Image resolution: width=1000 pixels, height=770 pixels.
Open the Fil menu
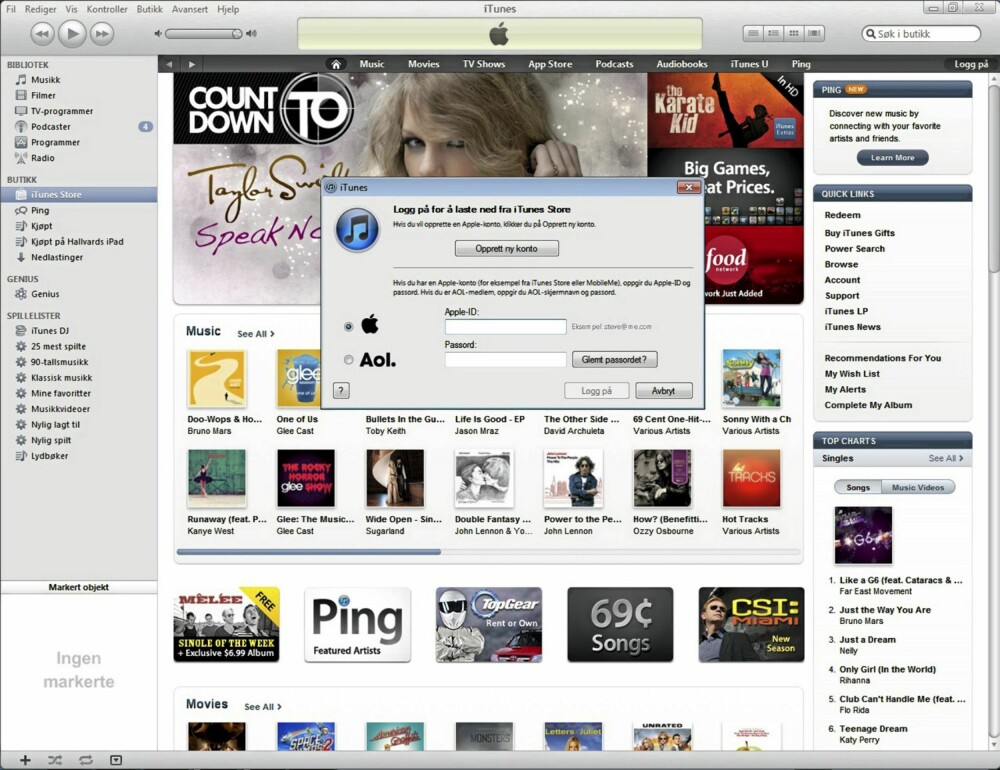click(11, 9)
